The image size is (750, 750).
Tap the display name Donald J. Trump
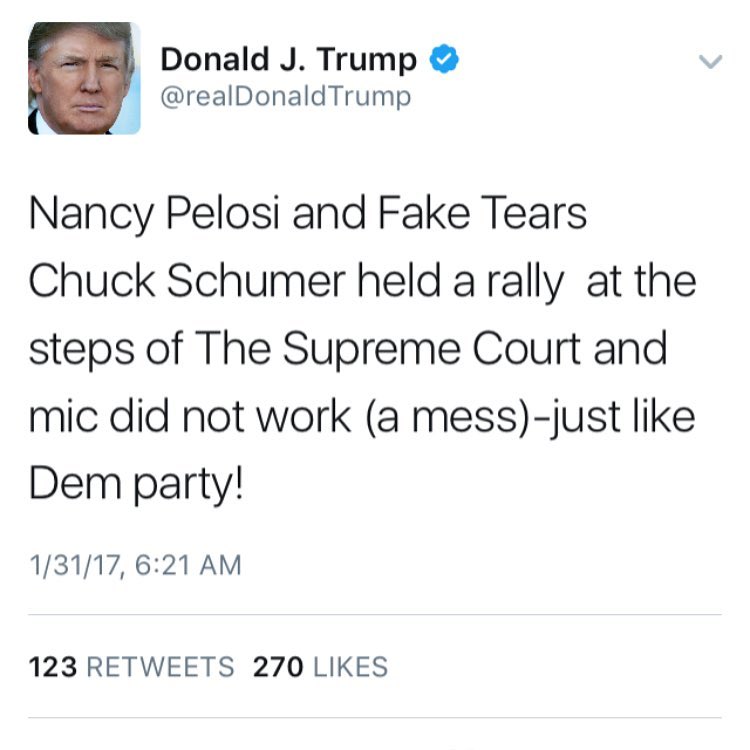[288, 59]
